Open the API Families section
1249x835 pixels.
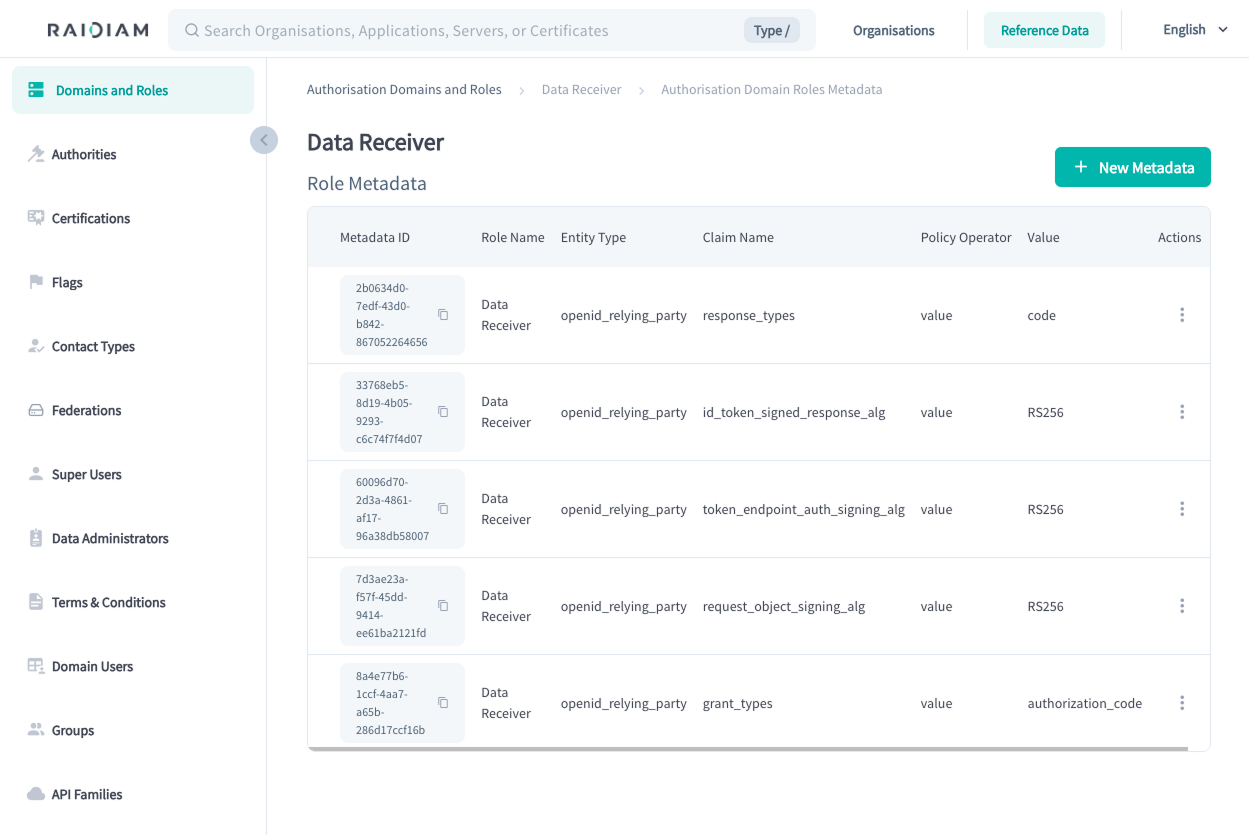pyautogui.click(x=86, y=794)
